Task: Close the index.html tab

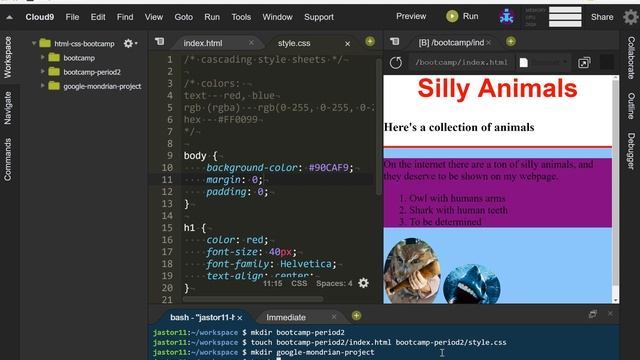Action: point(251,42)
